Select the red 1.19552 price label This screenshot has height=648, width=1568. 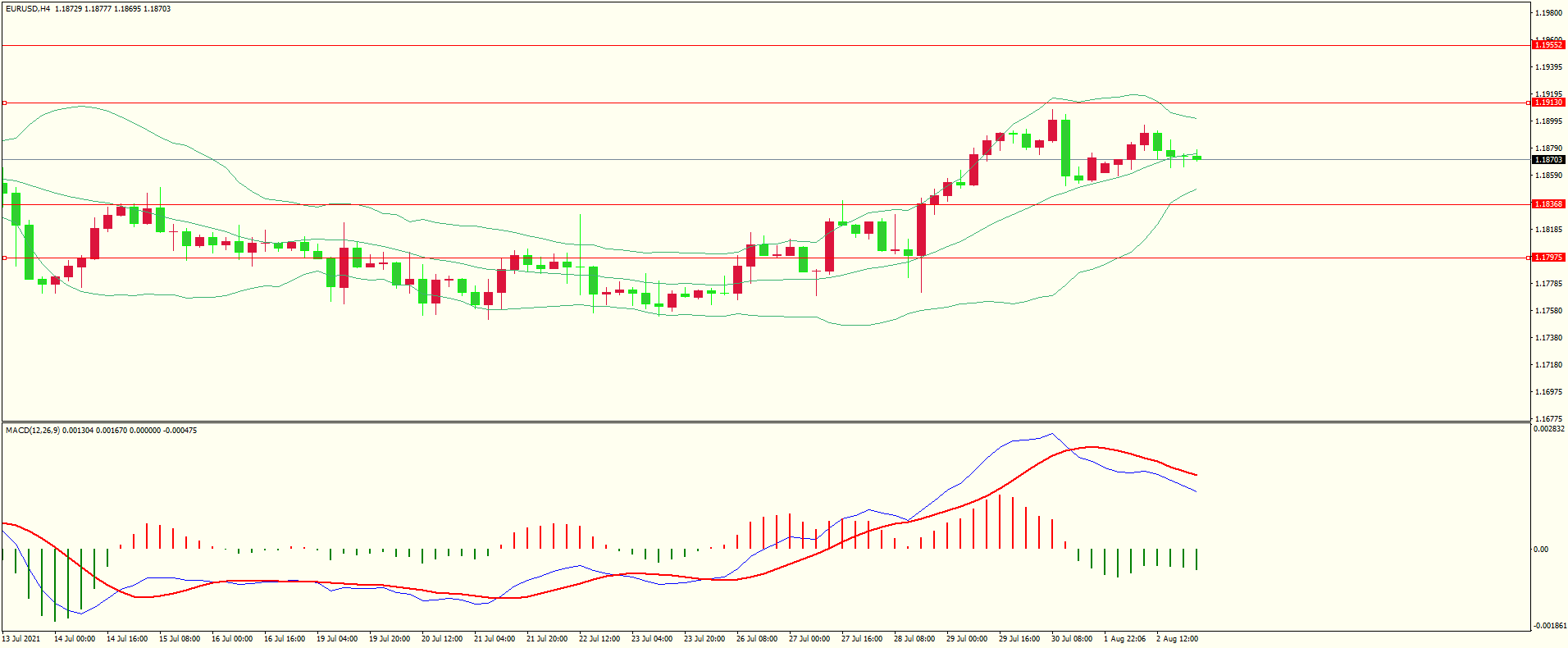[x=1548, y=45]
